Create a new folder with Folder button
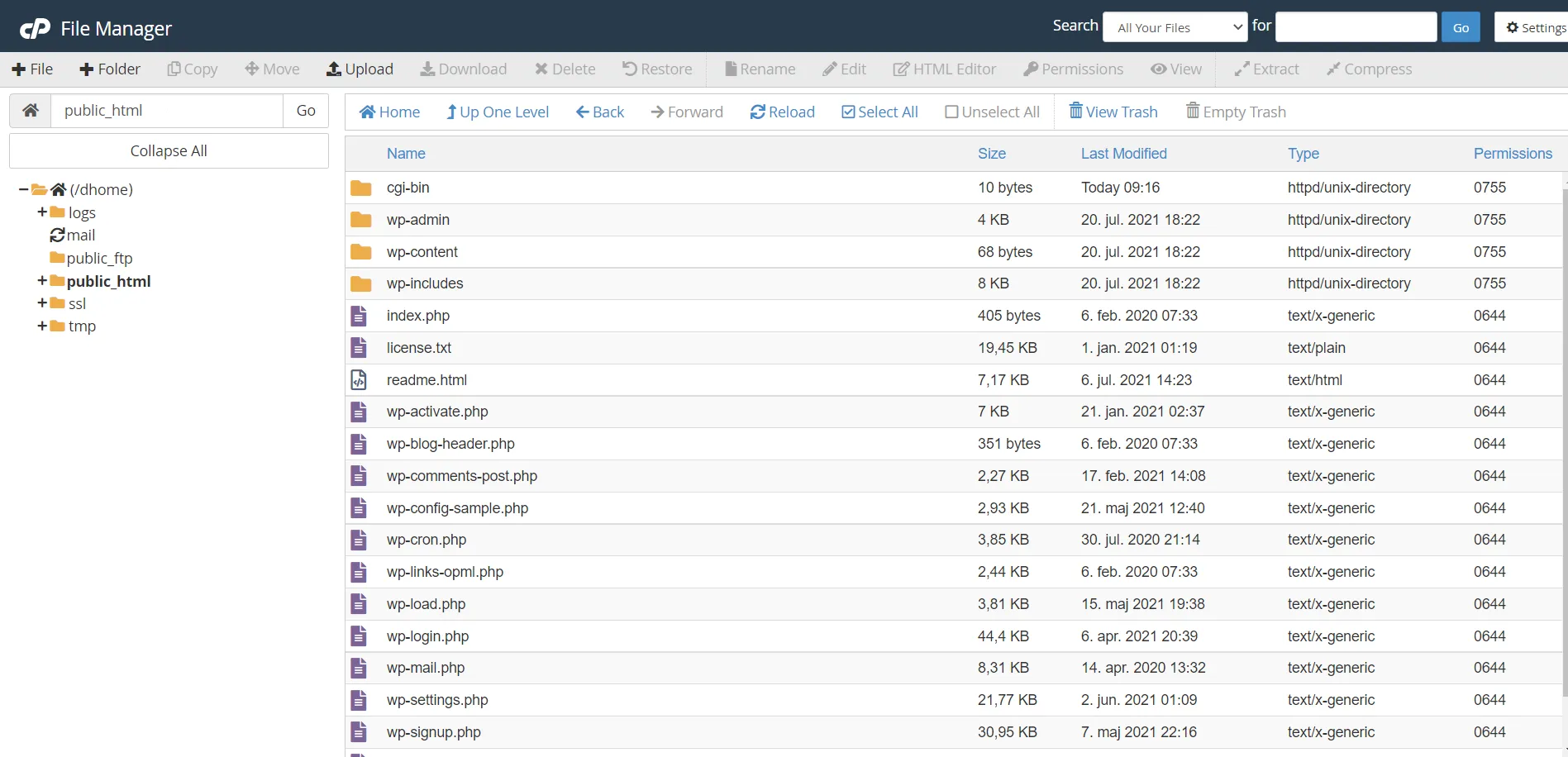 [110, 69]
